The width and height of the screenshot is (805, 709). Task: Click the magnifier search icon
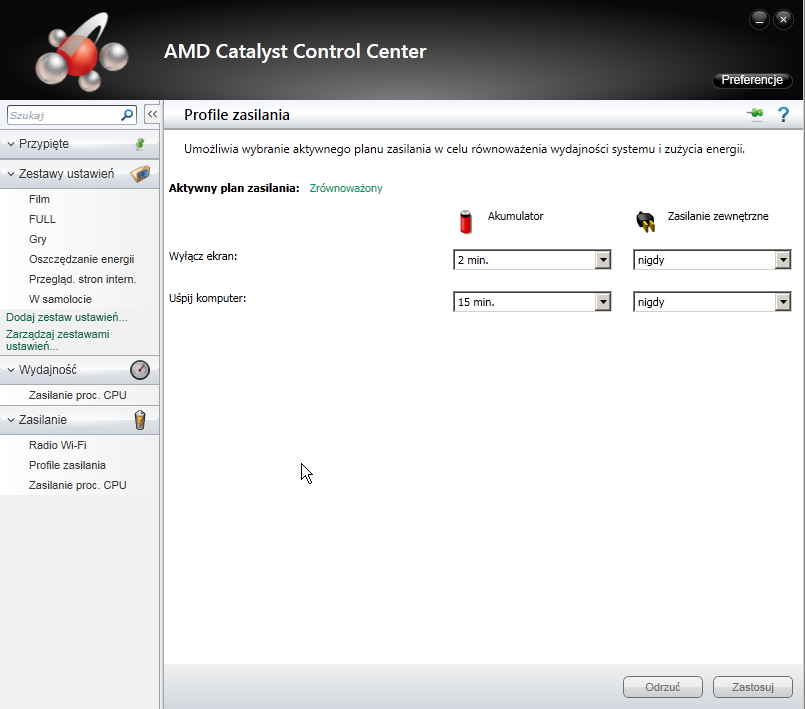(127, 115)
